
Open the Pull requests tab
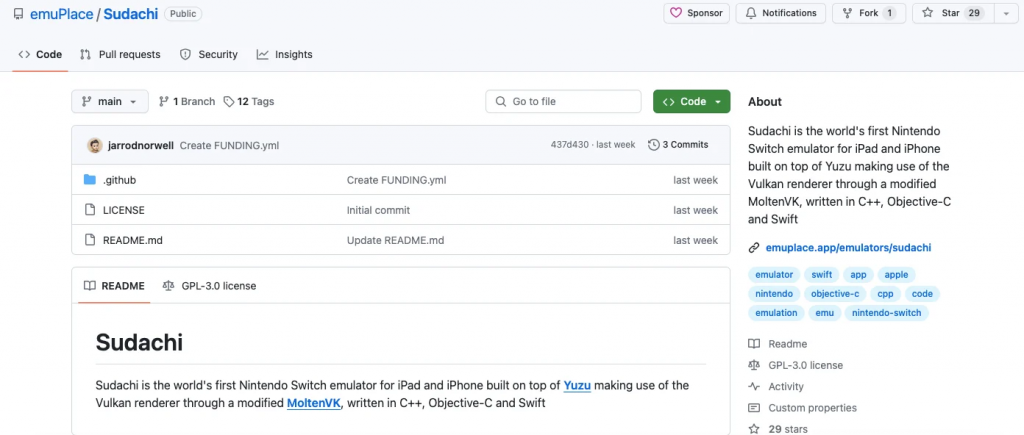[120, 54]
